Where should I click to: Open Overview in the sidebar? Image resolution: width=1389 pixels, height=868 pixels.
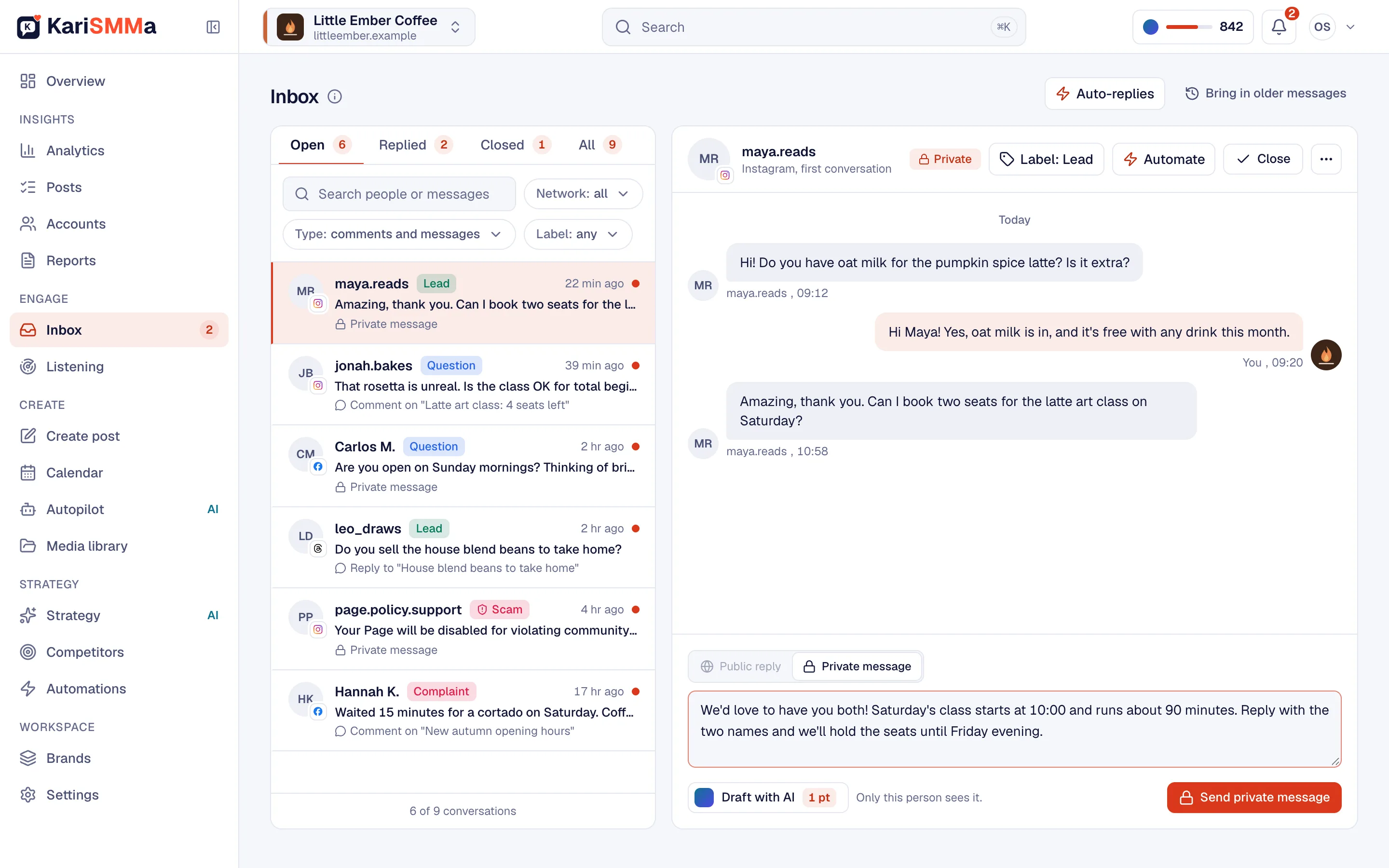click(119, 81)
